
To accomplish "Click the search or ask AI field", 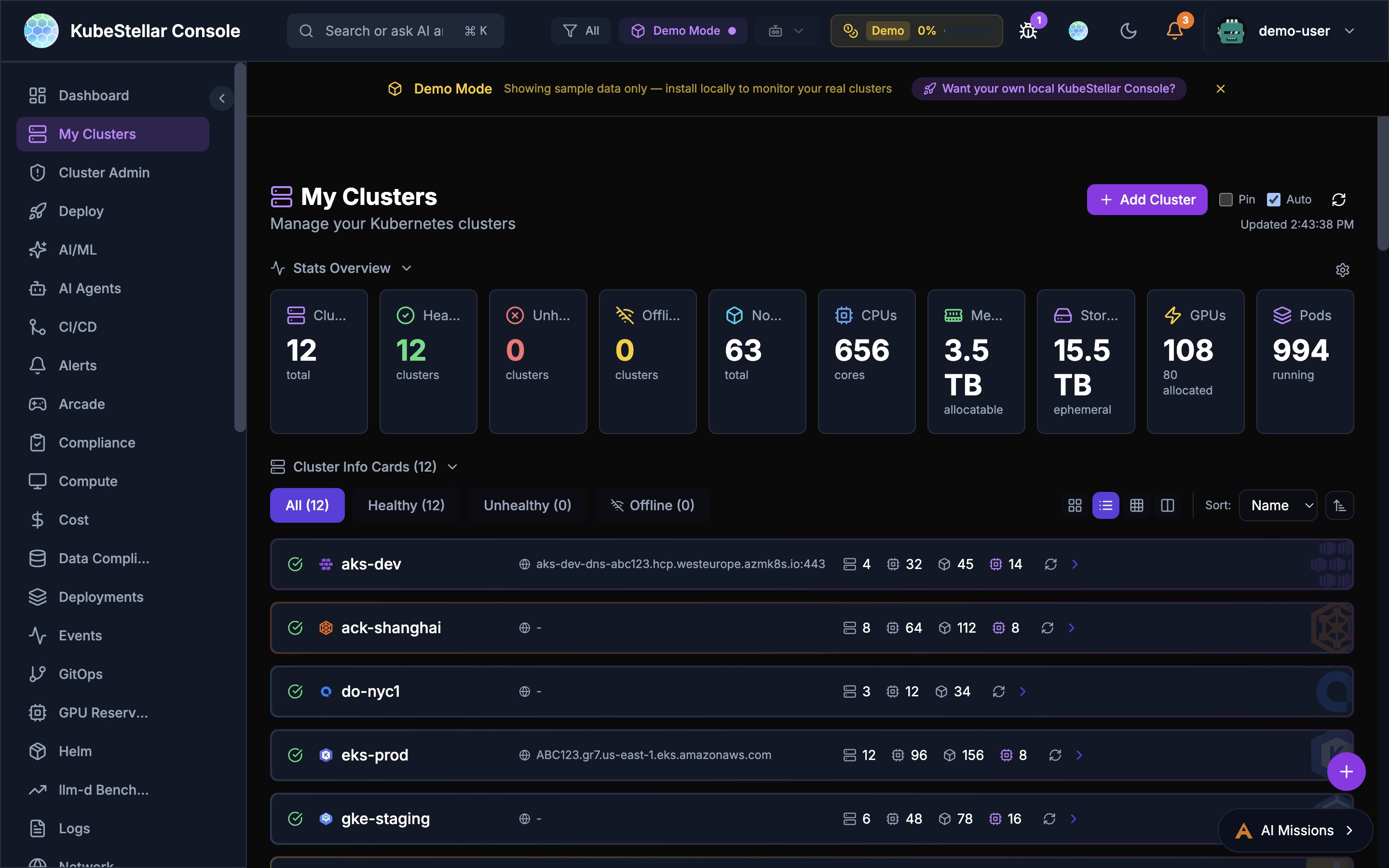I will (383, 31).
